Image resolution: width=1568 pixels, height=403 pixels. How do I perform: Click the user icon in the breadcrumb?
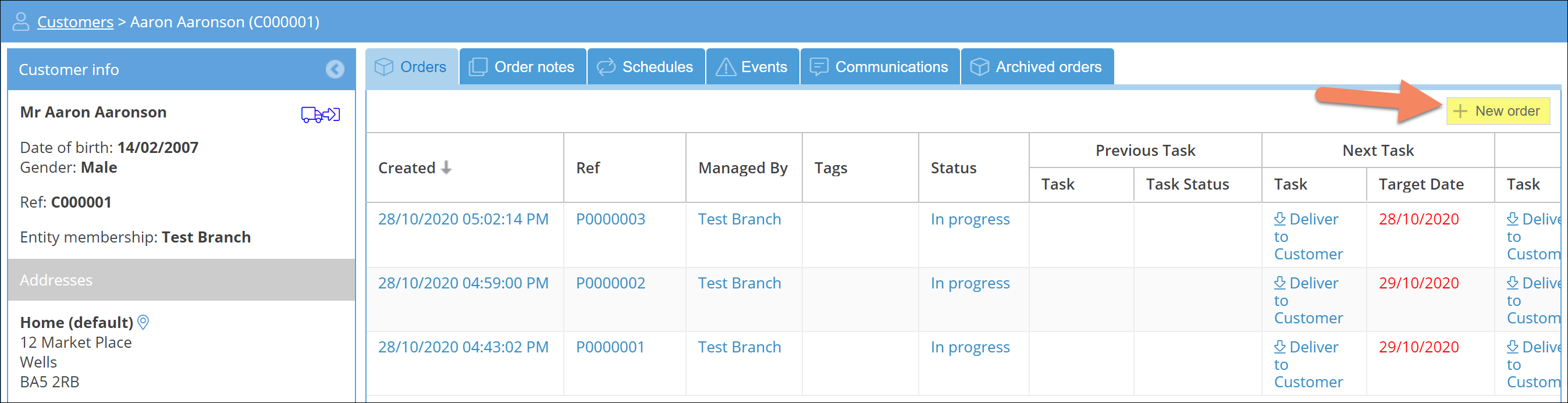point(22,22)
